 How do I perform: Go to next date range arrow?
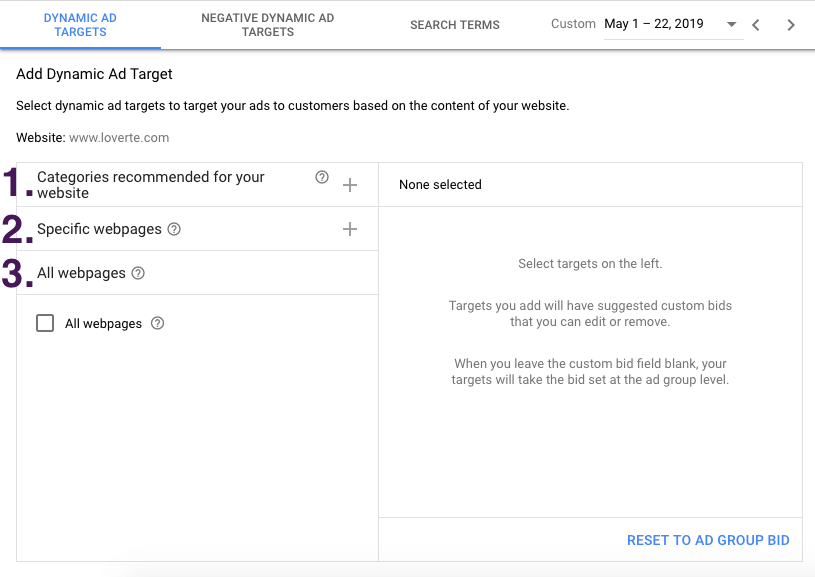(791, 24)
